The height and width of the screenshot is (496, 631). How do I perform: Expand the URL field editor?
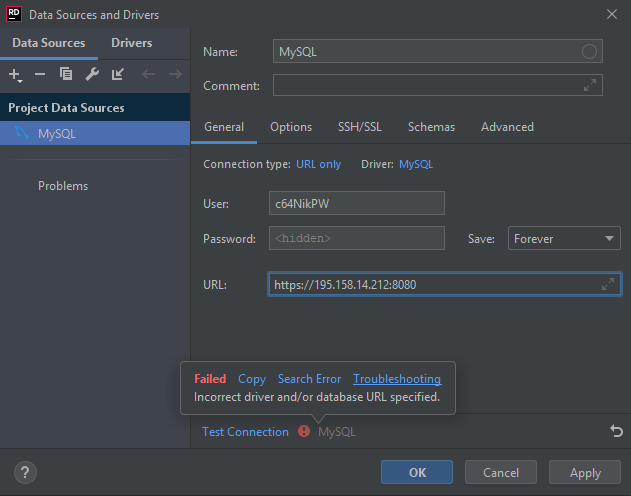pyautogui.click(x=608, y=284)
